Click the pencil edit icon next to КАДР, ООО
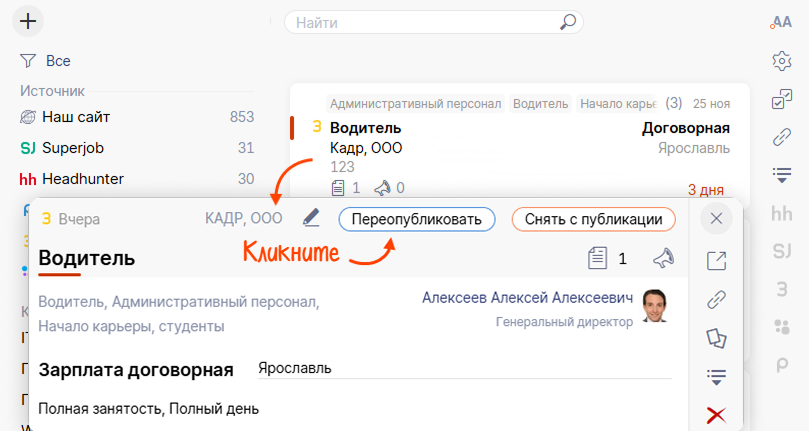The image size is (809, 431). tap(311, 218)
